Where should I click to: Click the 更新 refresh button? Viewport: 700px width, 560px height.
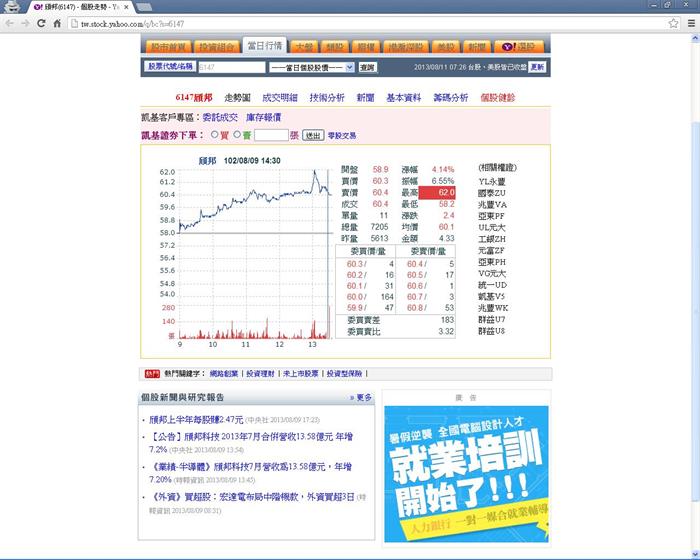click(537, 67)
